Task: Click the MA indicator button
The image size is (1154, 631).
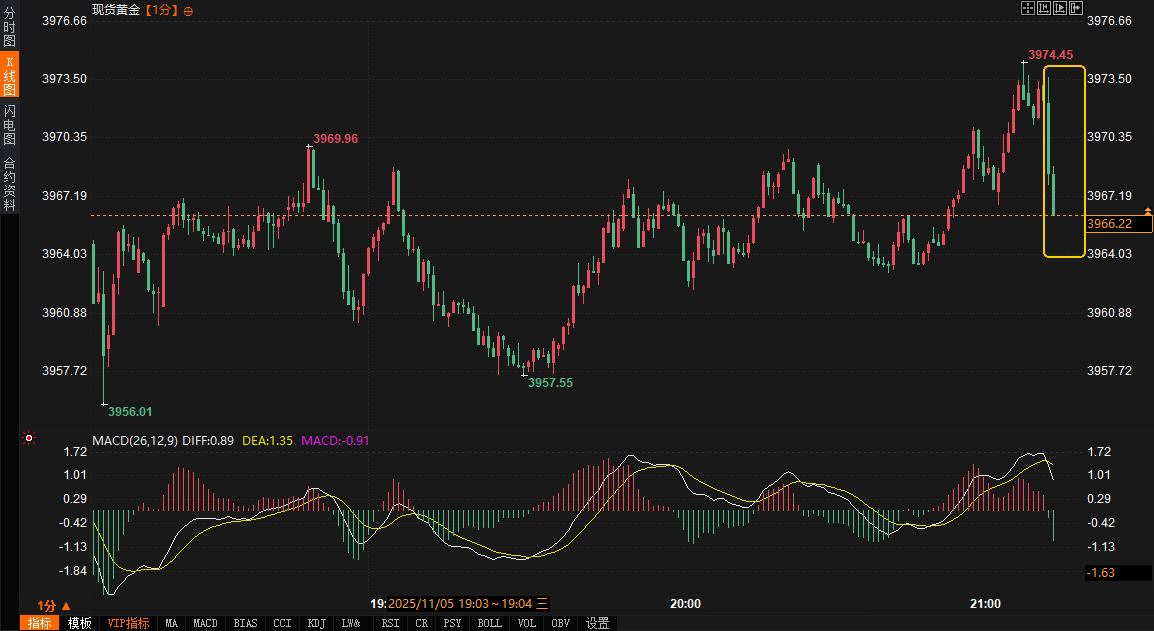Action: [x=171, y=623]
